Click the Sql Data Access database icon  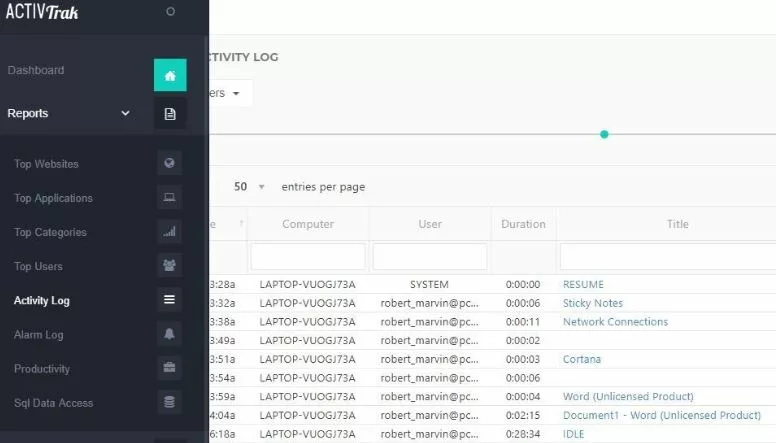[169, 402]
